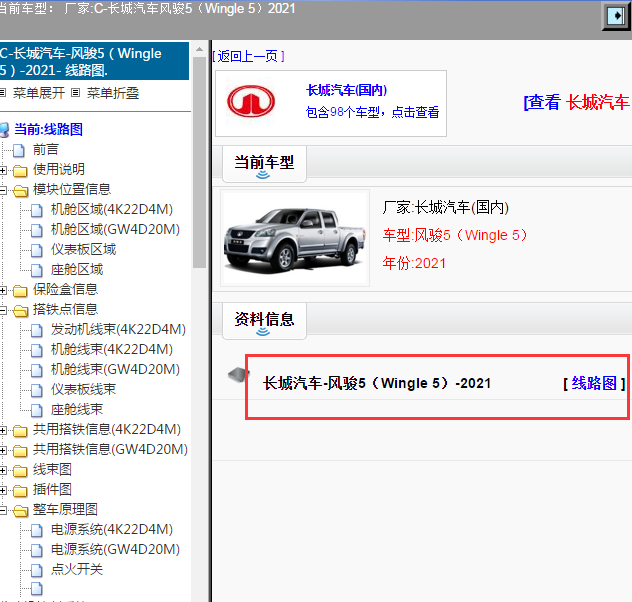Click page icon beside 机舱线束(4K22D4M)

coord(37,350)
